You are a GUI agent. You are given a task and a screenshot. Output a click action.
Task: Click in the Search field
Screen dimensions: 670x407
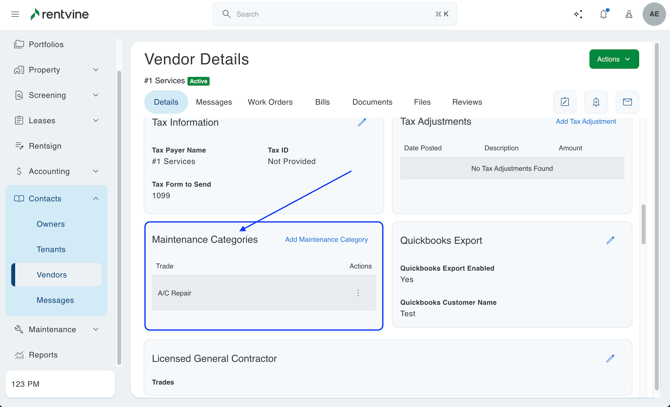point(335,14)
